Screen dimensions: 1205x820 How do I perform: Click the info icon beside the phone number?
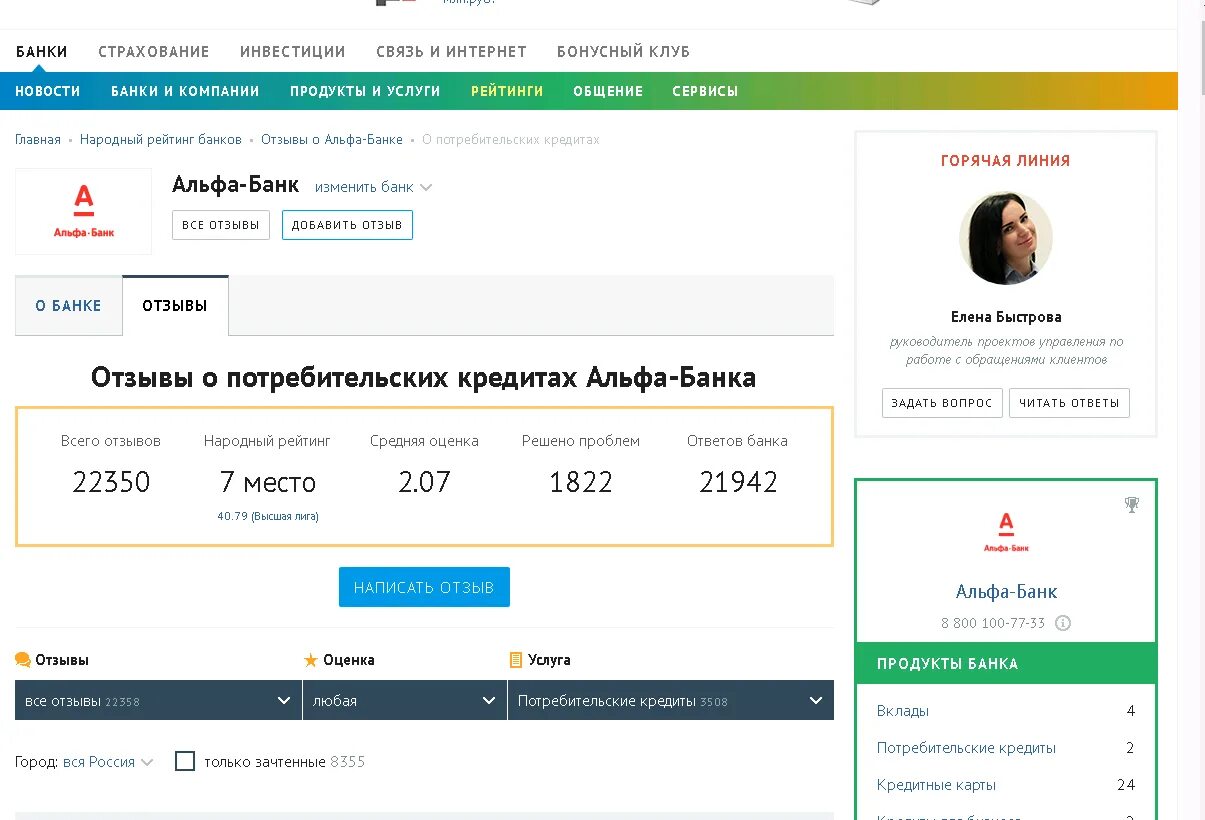(1063, 623)
